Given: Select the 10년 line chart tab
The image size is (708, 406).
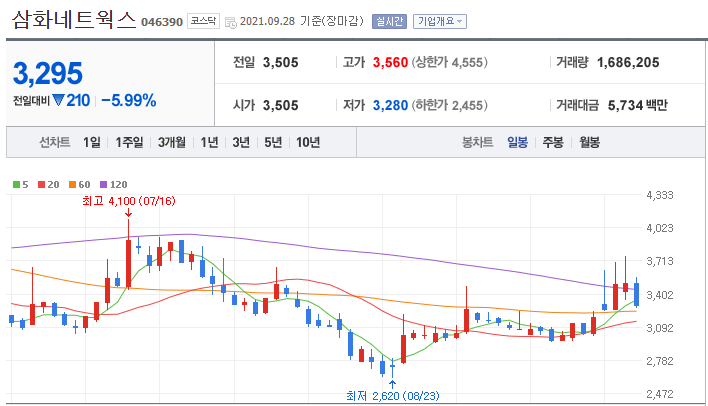Looking at the screenshot, I should pyautogui.click(x=308, y=143).
